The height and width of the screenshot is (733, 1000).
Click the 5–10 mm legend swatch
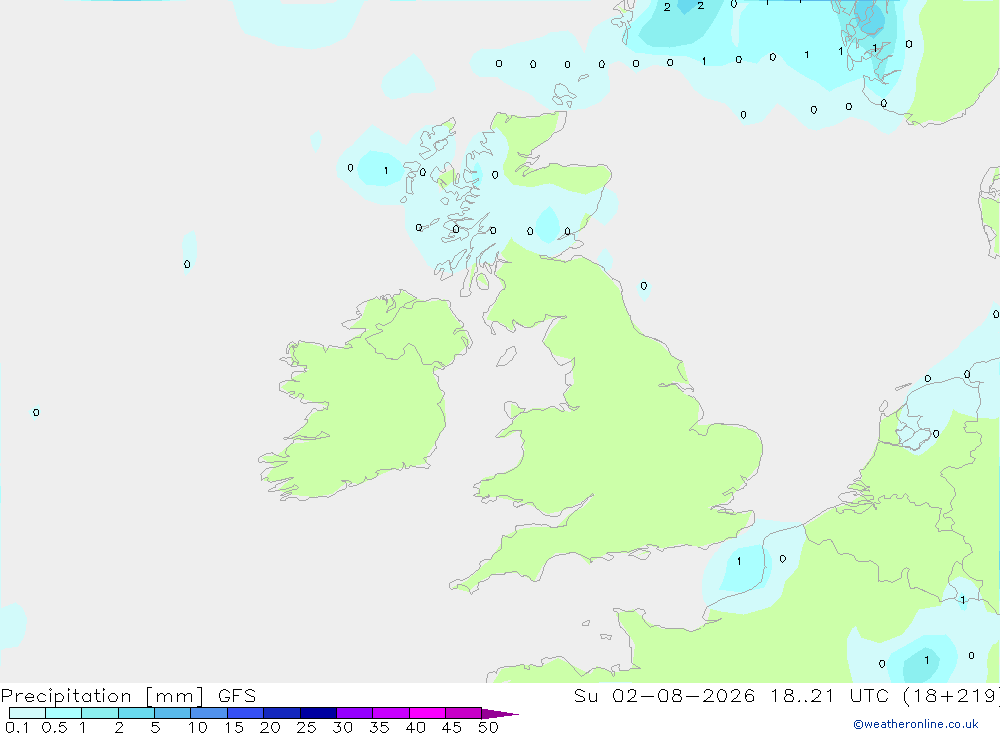tap(173, 713)
